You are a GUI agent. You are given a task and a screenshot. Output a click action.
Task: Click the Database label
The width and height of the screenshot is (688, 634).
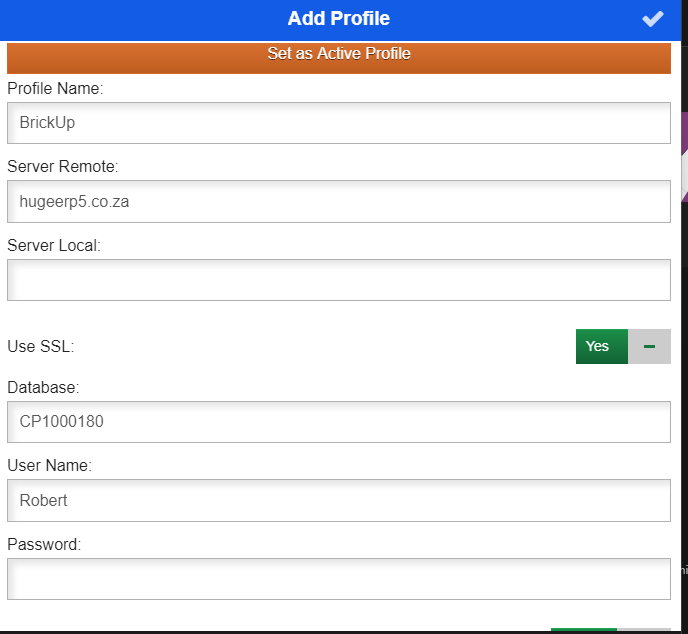pos(43,387)
